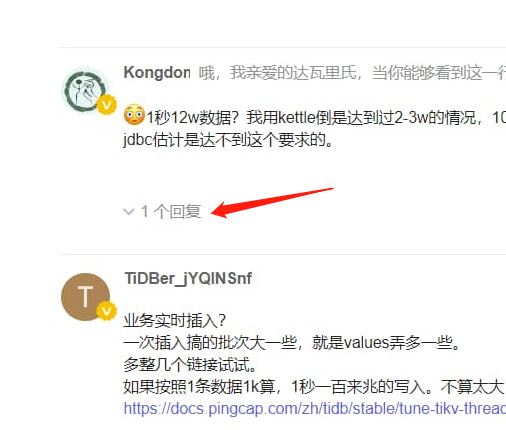The height and width of the screenshot is (430, 506).
Task: Expand replies with the chevron beside 1 个回复
Action: click(128, 212)
